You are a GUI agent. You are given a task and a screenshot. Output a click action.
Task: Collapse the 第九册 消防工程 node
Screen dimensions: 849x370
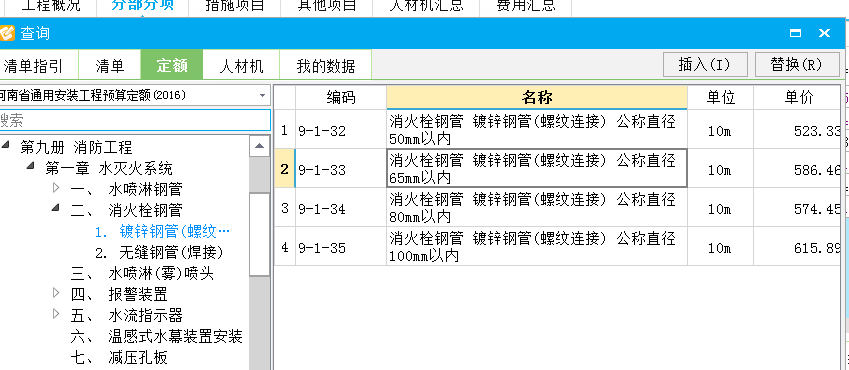(x=5, y=145)
